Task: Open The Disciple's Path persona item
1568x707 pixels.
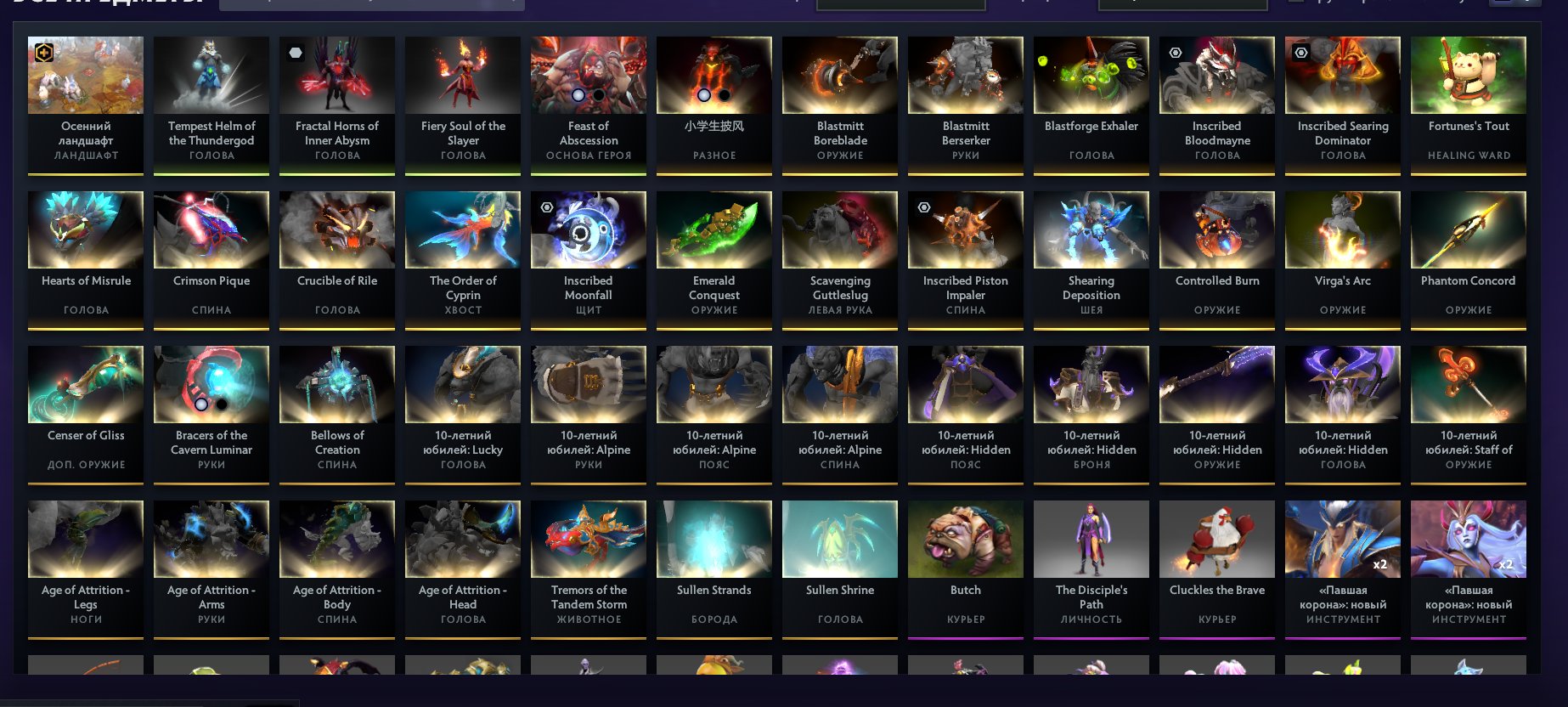Action: click(x=1091, y=568)
